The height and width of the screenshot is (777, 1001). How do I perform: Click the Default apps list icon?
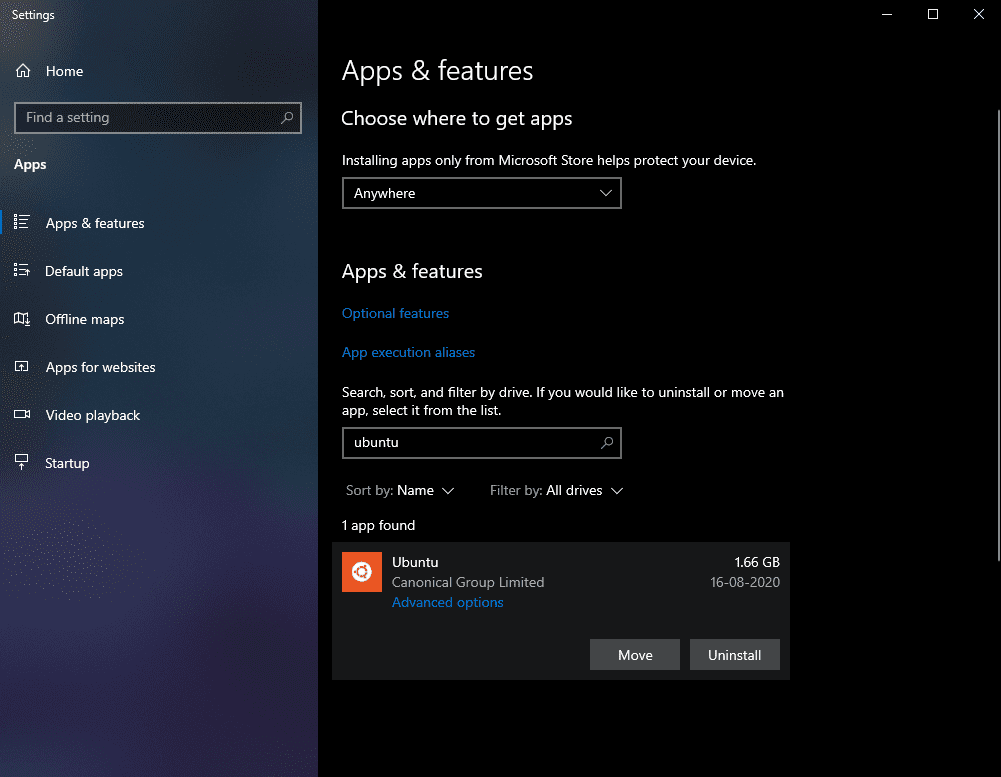22,270
